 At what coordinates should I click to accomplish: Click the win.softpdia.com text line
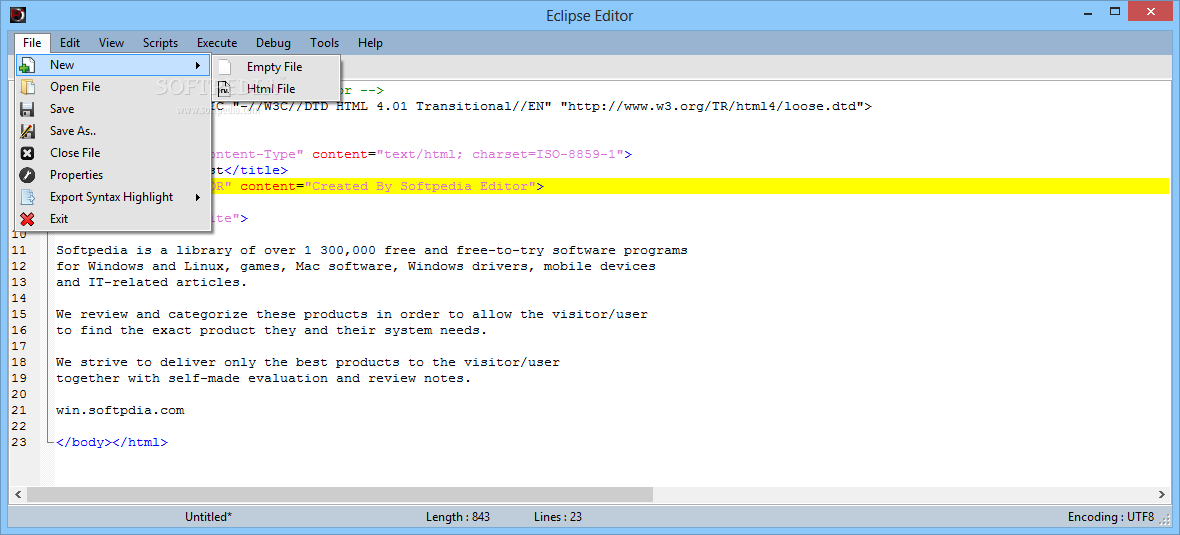120,410
